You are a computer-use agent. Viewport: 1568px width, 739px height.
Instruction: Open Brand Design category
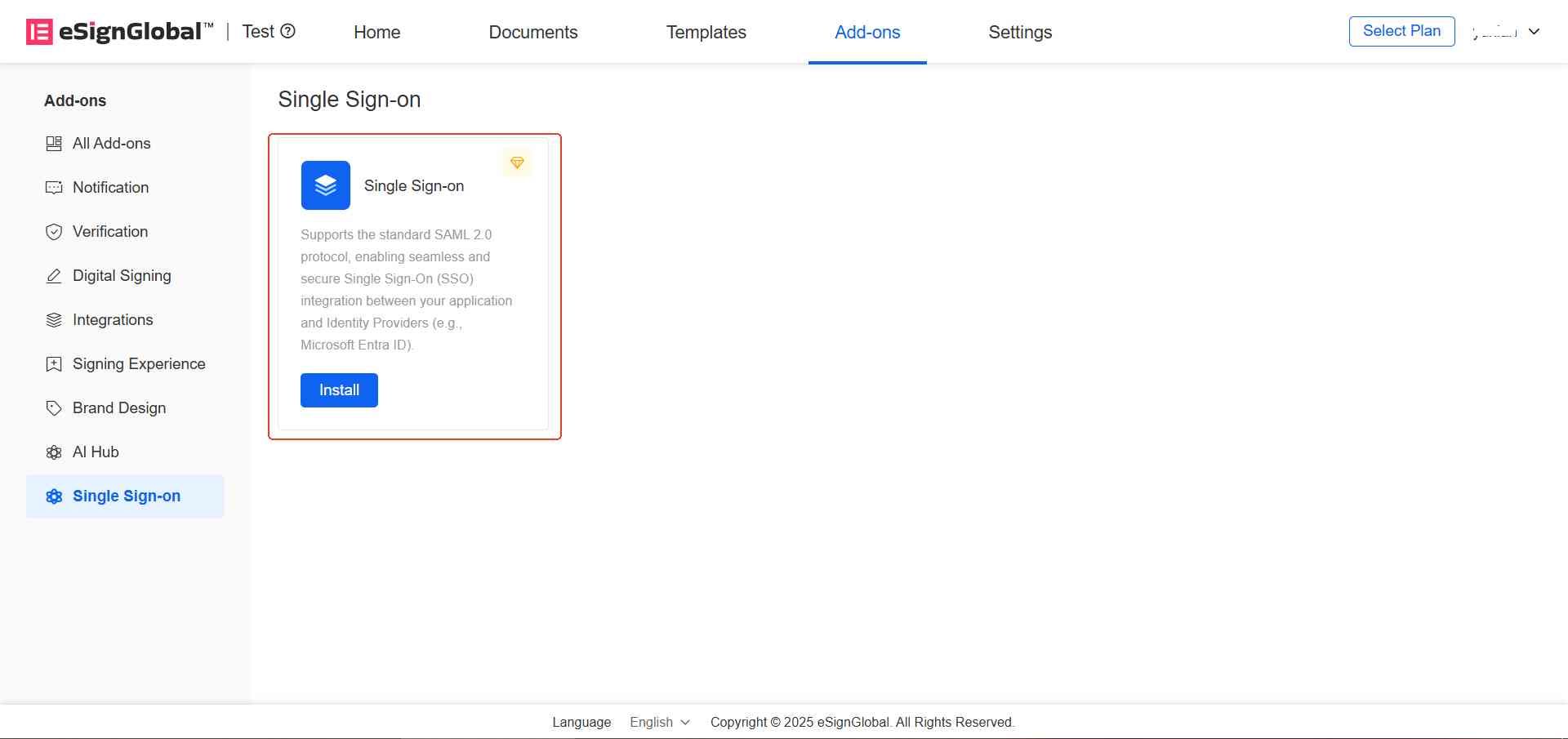[125, 408]
